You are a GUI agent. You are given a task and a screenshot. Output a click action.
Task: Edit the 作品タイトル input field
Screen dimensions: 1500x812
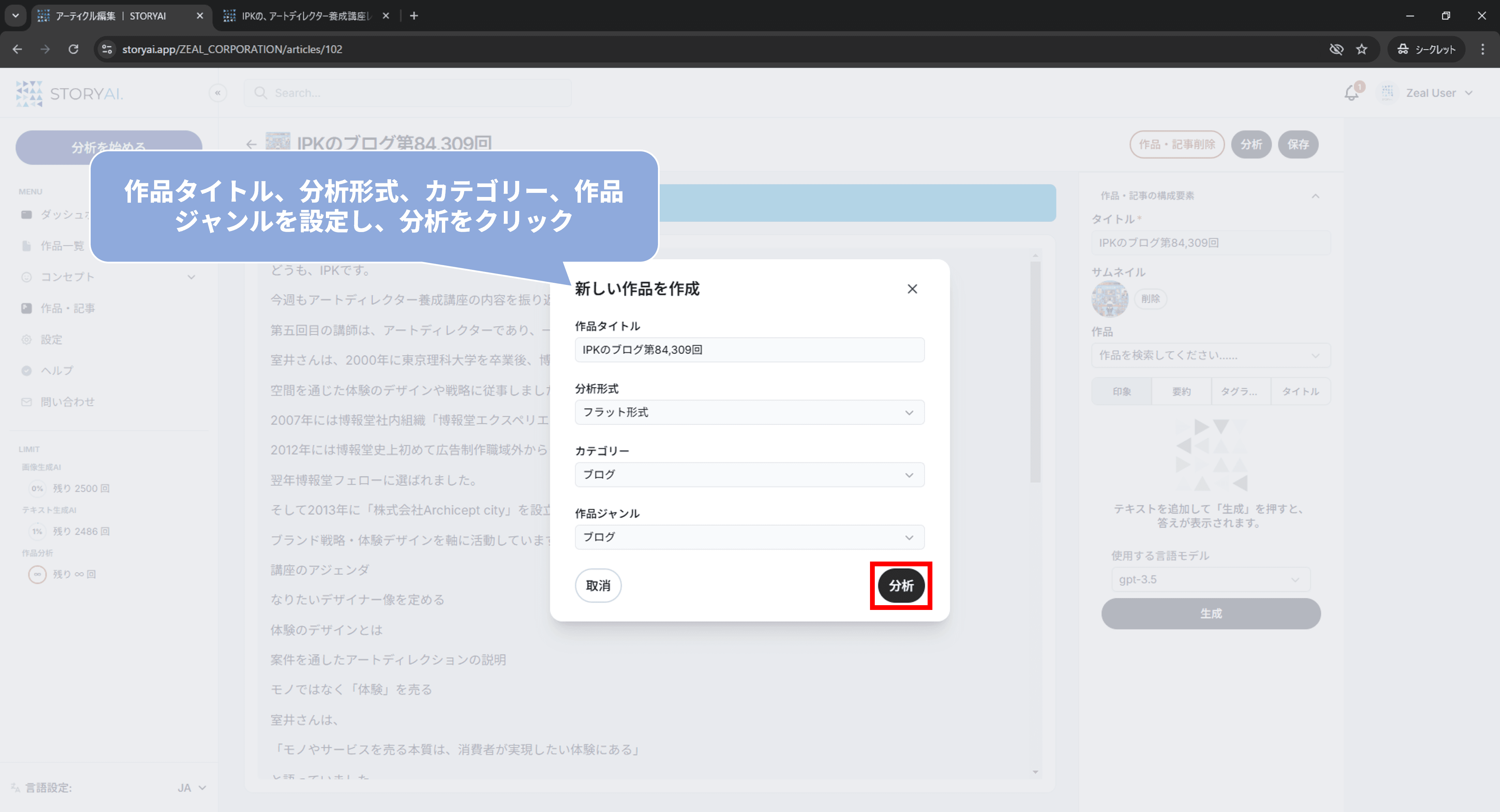[x=749, y=350]
